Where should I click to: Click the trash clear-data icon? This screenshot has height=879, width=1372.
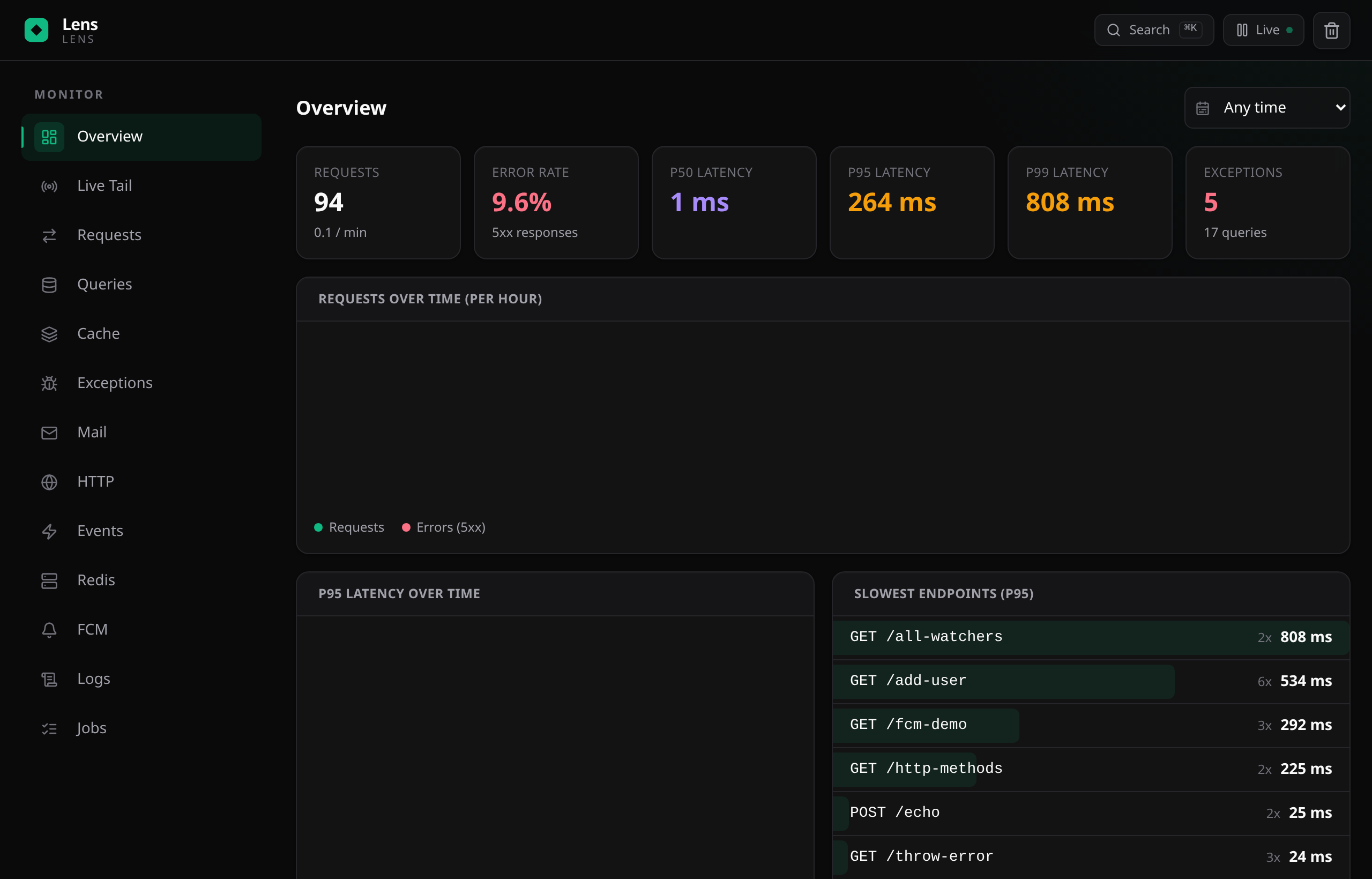[1331, 30]
